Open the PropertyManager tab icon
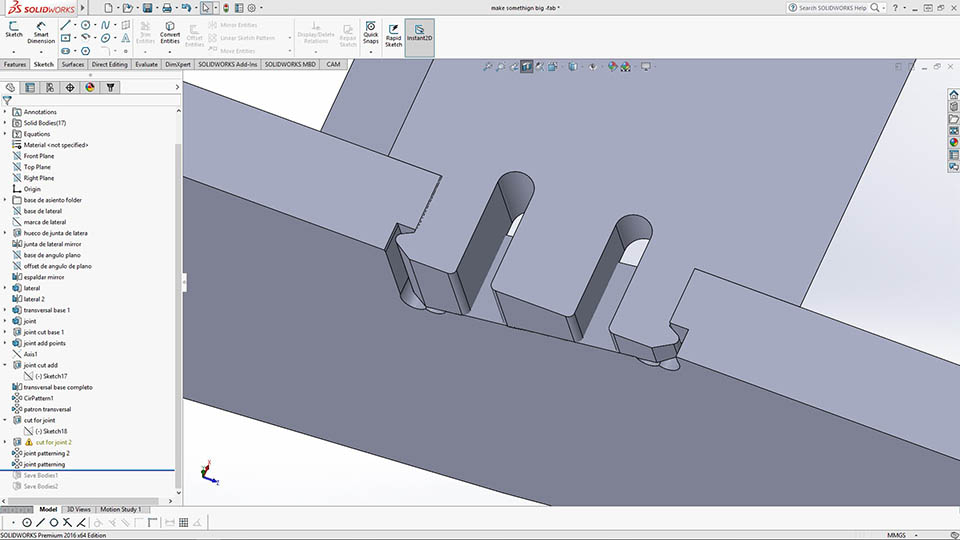Image resolution: width=960 pixels, height=540 pixels. pyautogui.click(x=30, y=88)
